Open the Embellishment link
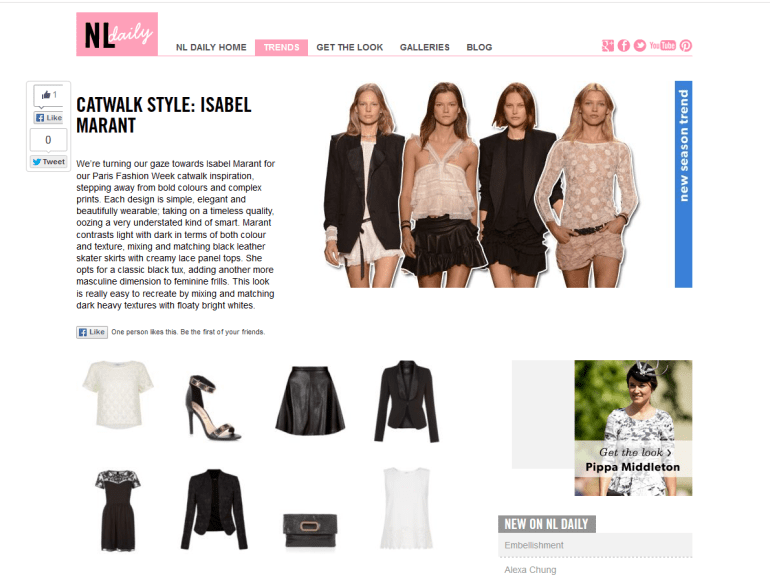770x582 pixels. click(x=534, y=545)
